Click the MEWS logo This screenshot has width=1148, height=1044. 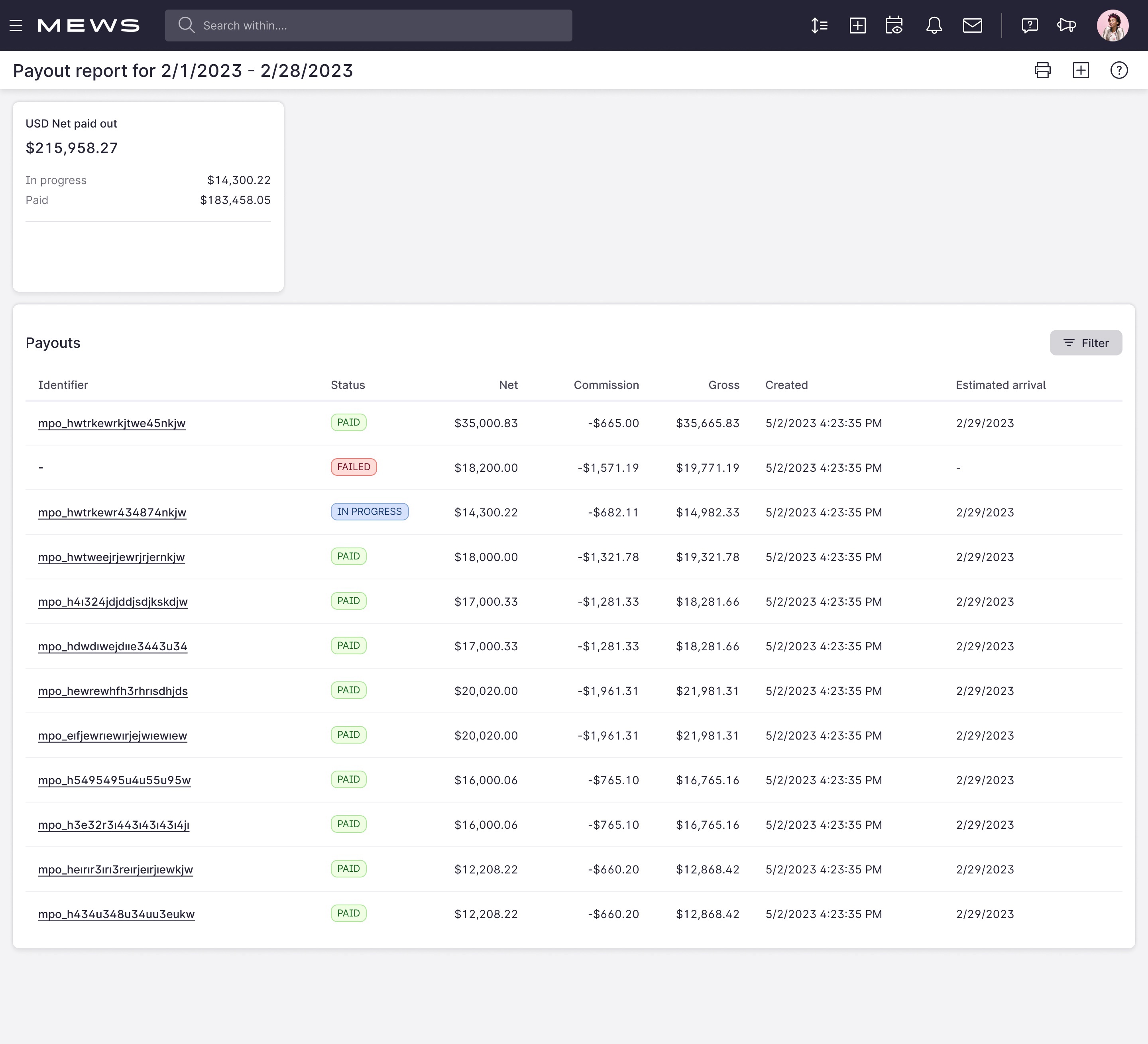[x=89, y=25]
